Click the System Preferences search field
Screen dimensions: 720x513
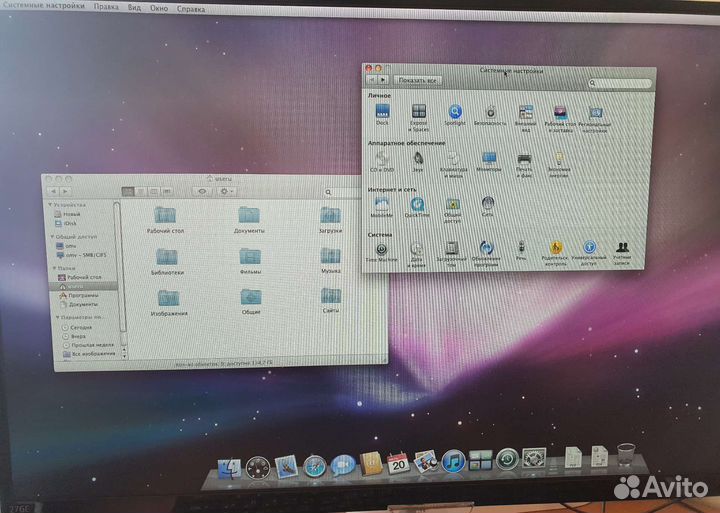(x=619, y=83)
